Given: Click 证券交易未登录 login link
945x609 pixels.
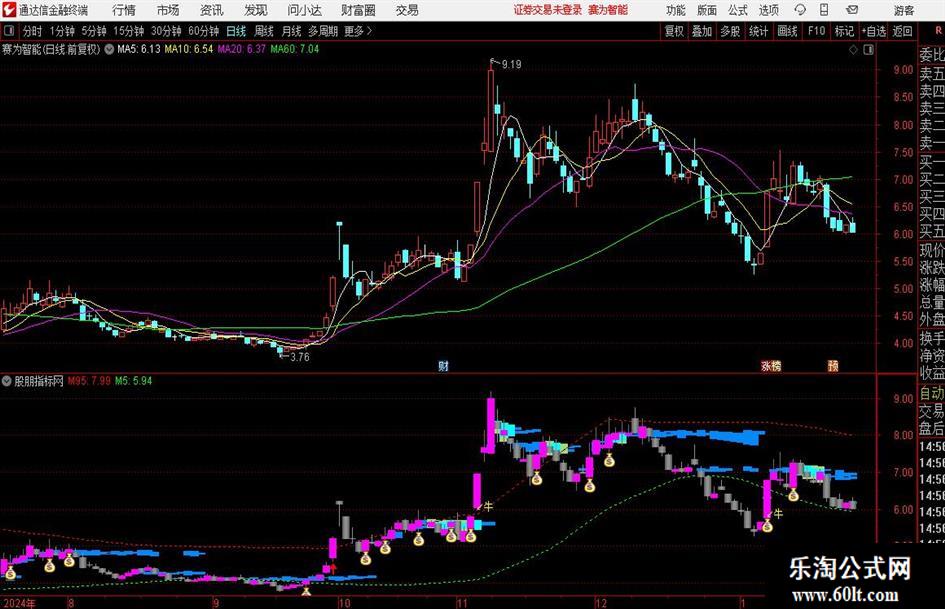Looking at the screenshot, I should pos(548,10).
